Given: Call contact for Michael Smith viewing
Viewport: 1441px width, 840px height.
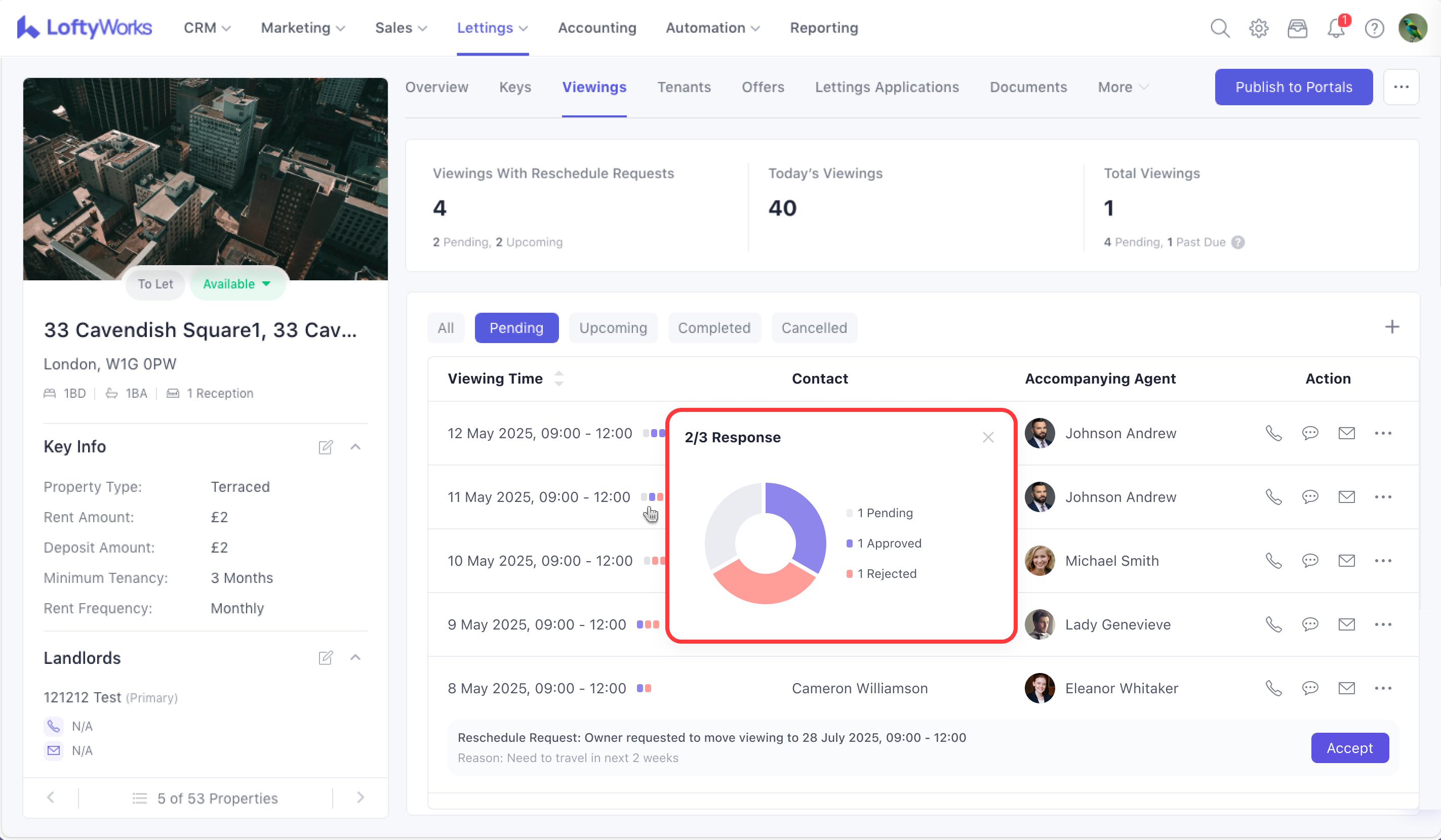Looking at the screenshot, I should pos(1273,561).
